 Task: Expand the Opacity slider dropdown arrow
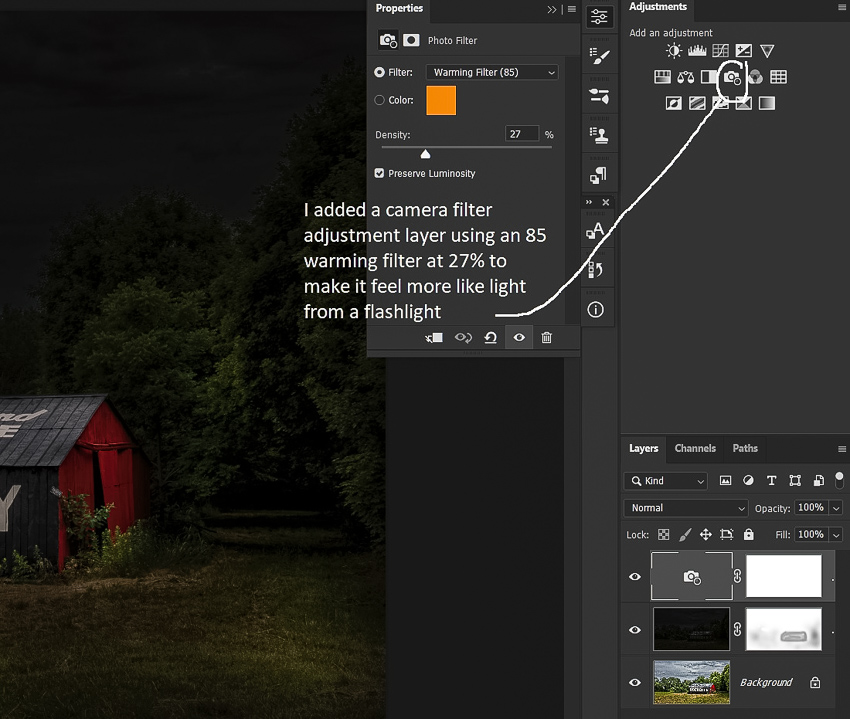click(x=836, y=508)
